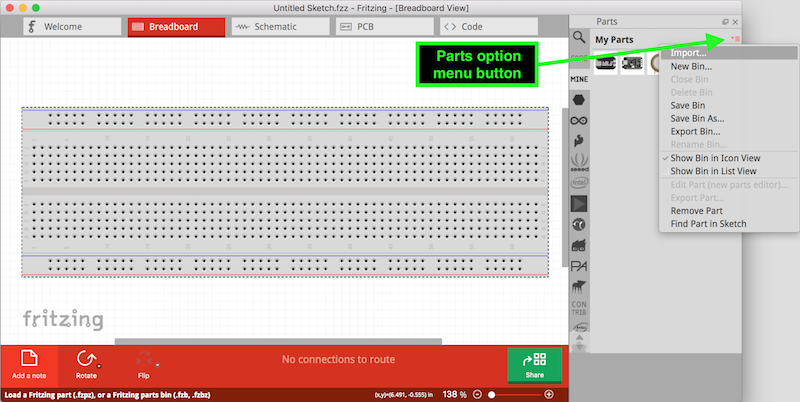
Task: Choose Export Bin... entry
Action: 729,132
